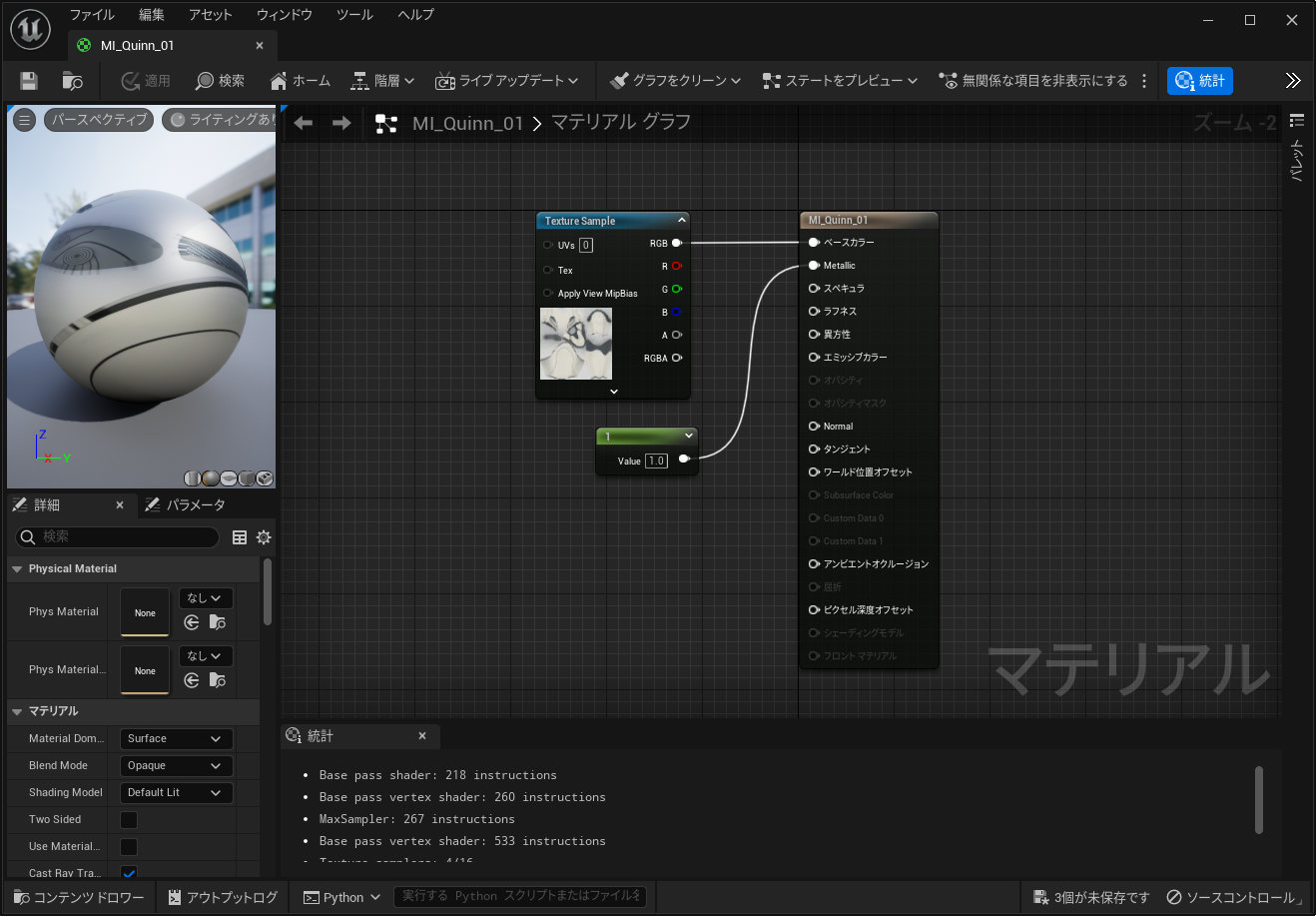Image resolution: width=1316 pixels, height=916 pixels.
Task: Open the details panel settings gear icon
Action: 264,537
